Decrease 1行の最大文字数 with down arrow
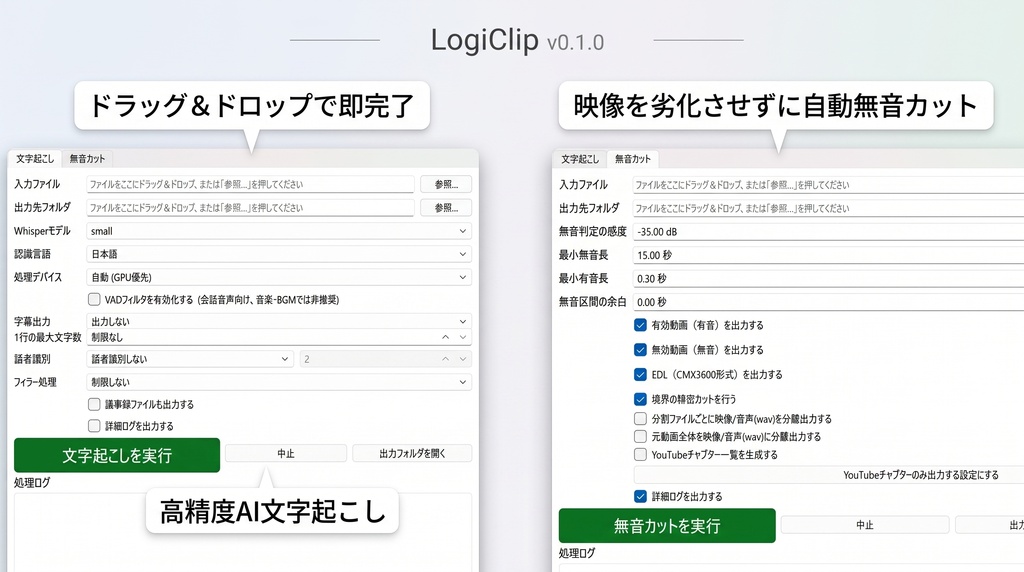Screen dimensions: 1024x572 (463, 337)
